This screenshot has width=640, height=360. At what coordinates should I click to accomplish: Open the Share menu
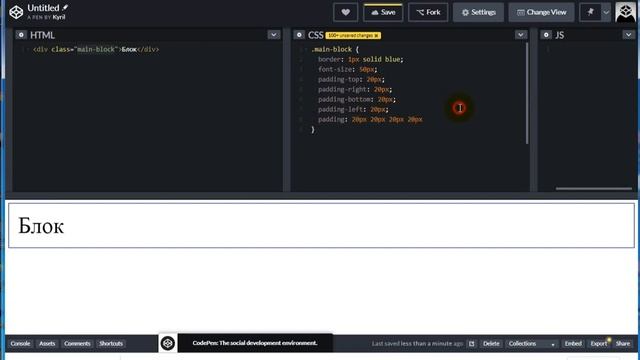point(623,344)
